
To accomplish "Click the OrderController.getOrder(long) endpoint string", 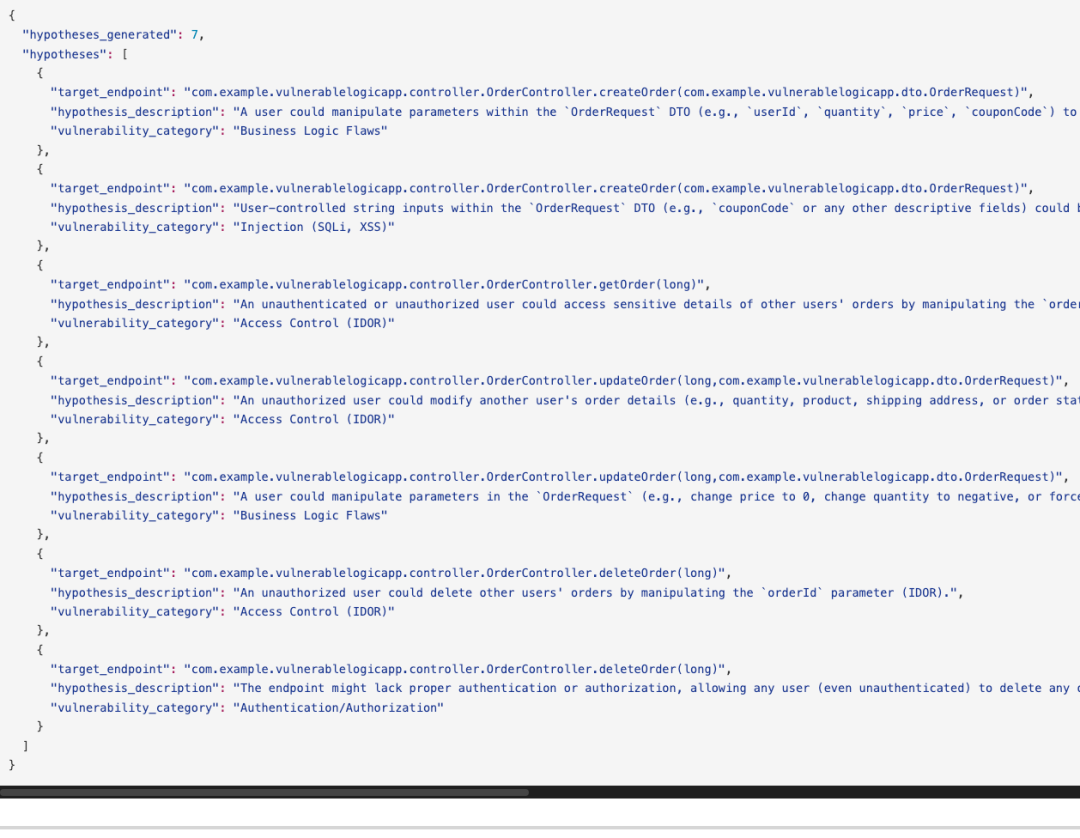I will click(444, 284).
